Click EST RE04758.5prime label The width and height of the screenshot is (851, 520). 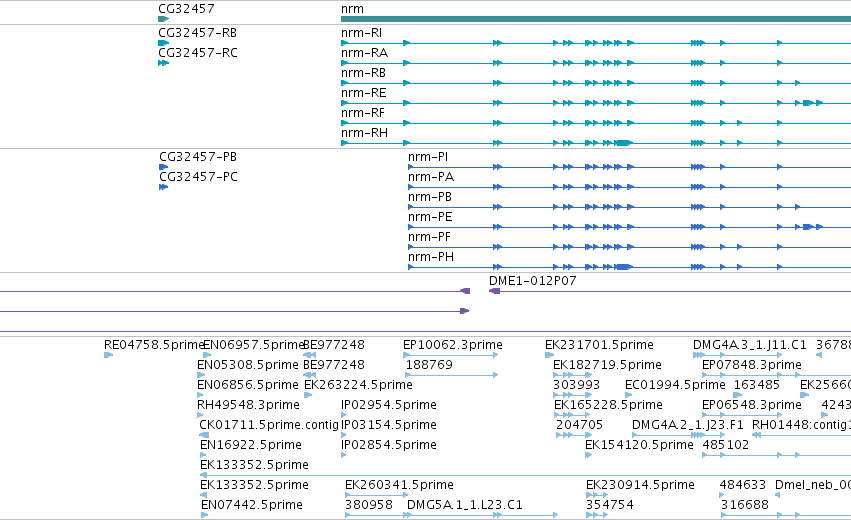[x=154, y=345]
